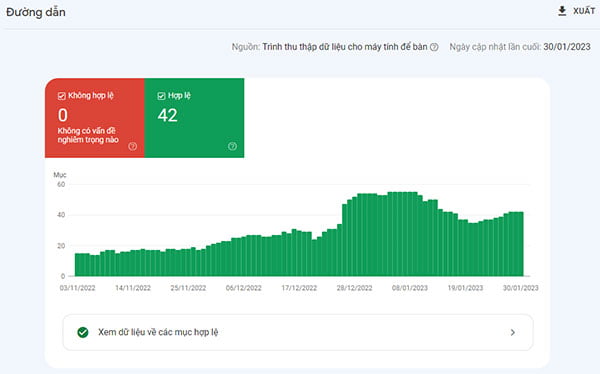Click chart bar above date 17/12/2022
This screenshot has height=374, width=600.
(299, 253)
